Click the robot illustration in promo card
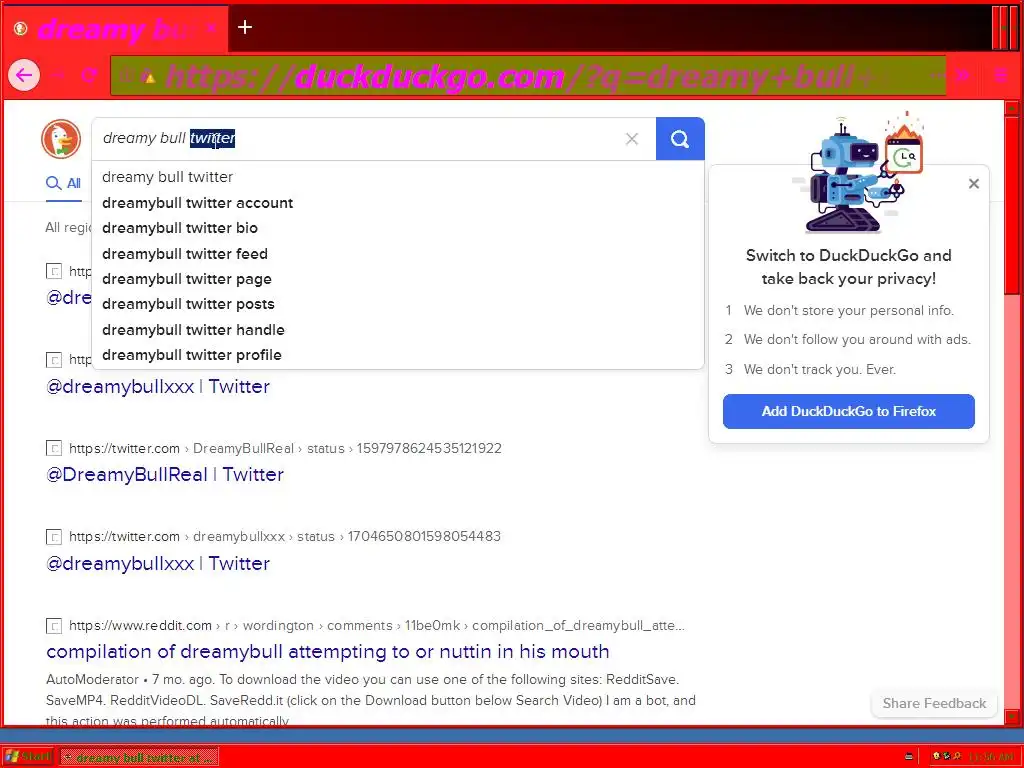Screen dimensions: 1024x768 tap(856, 174)
